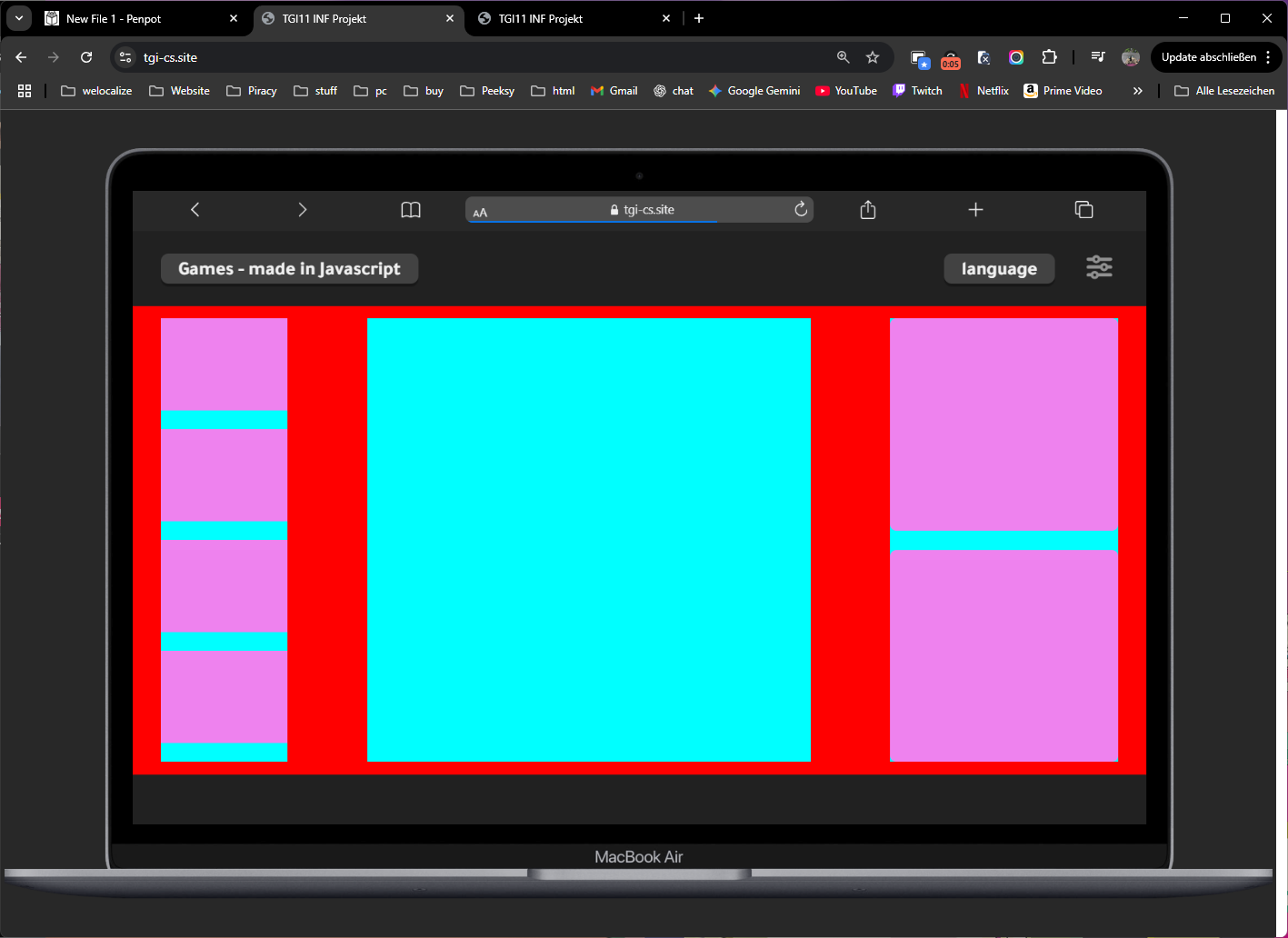Viewport: 1288px width, 938px height.
Task: Open a new Chrome tab with plus button
Action: tap(699, 18)
